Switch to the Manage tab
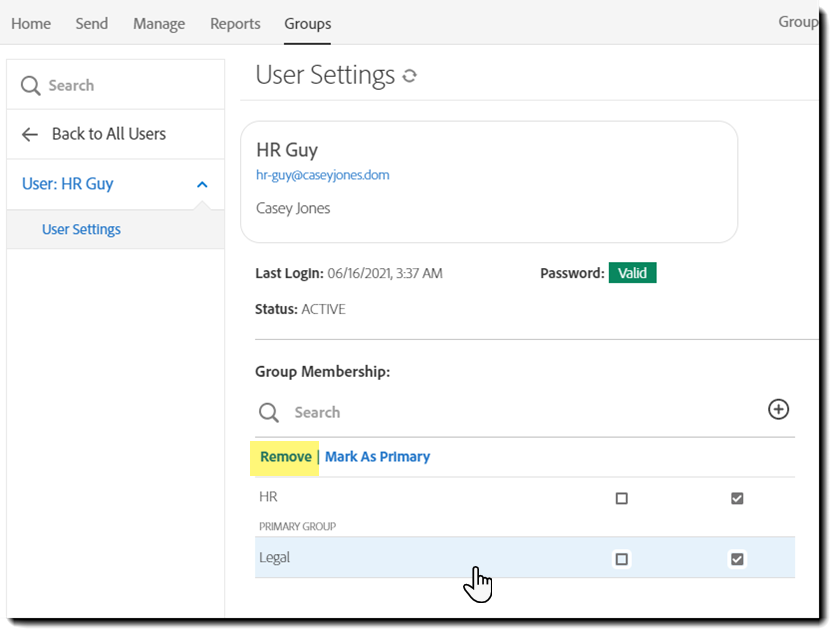Screen dimensions: 830x629 click(x=158, y=23)
